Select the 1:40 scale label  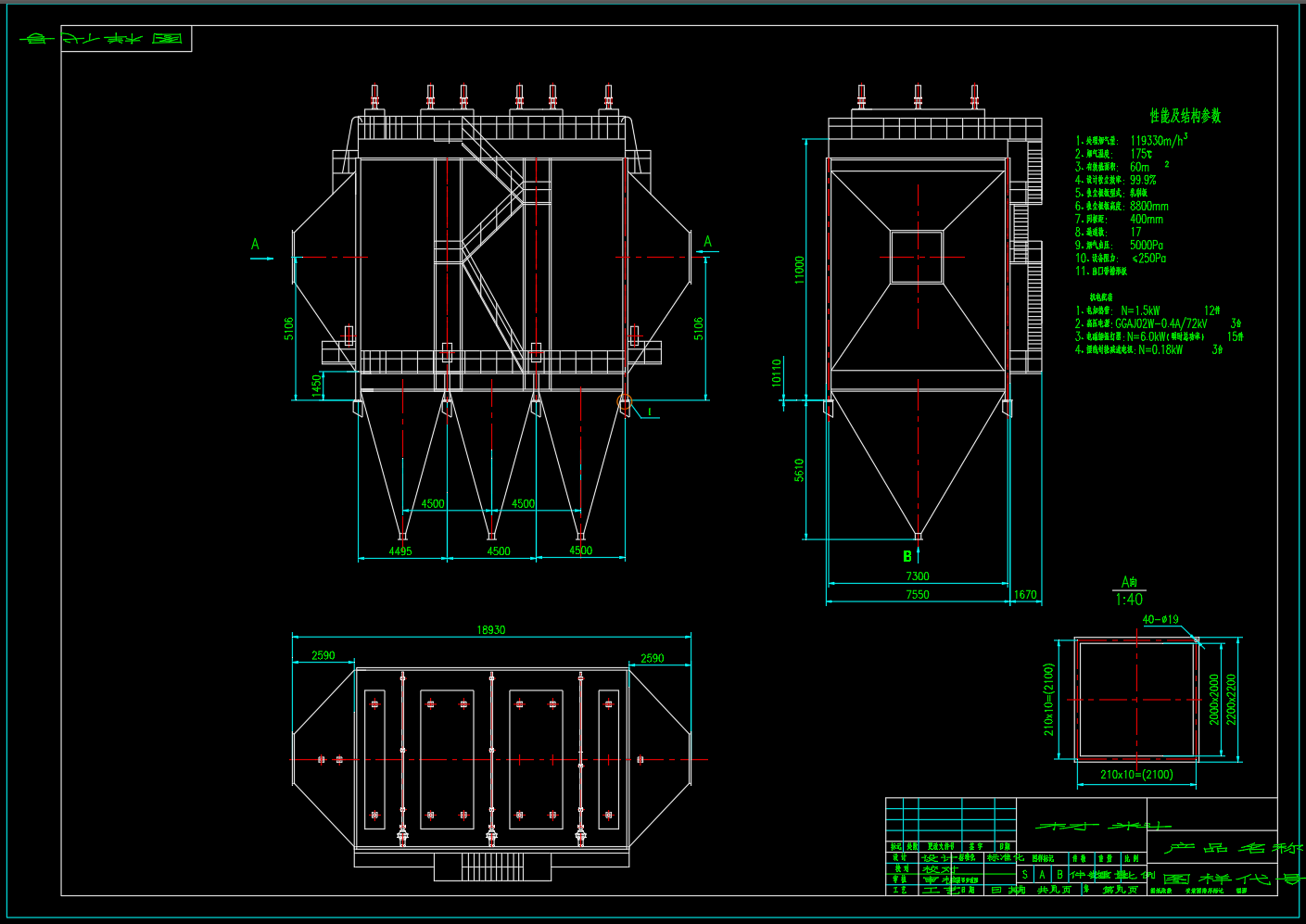(1128, 600)
